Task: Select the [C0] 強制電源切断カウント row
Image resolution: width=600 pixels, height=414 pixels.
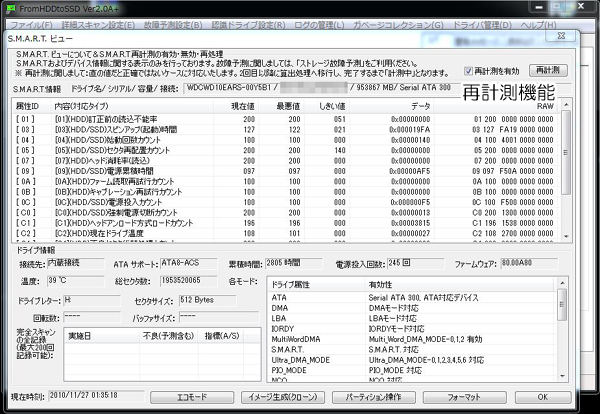Action: pos(285,212)
